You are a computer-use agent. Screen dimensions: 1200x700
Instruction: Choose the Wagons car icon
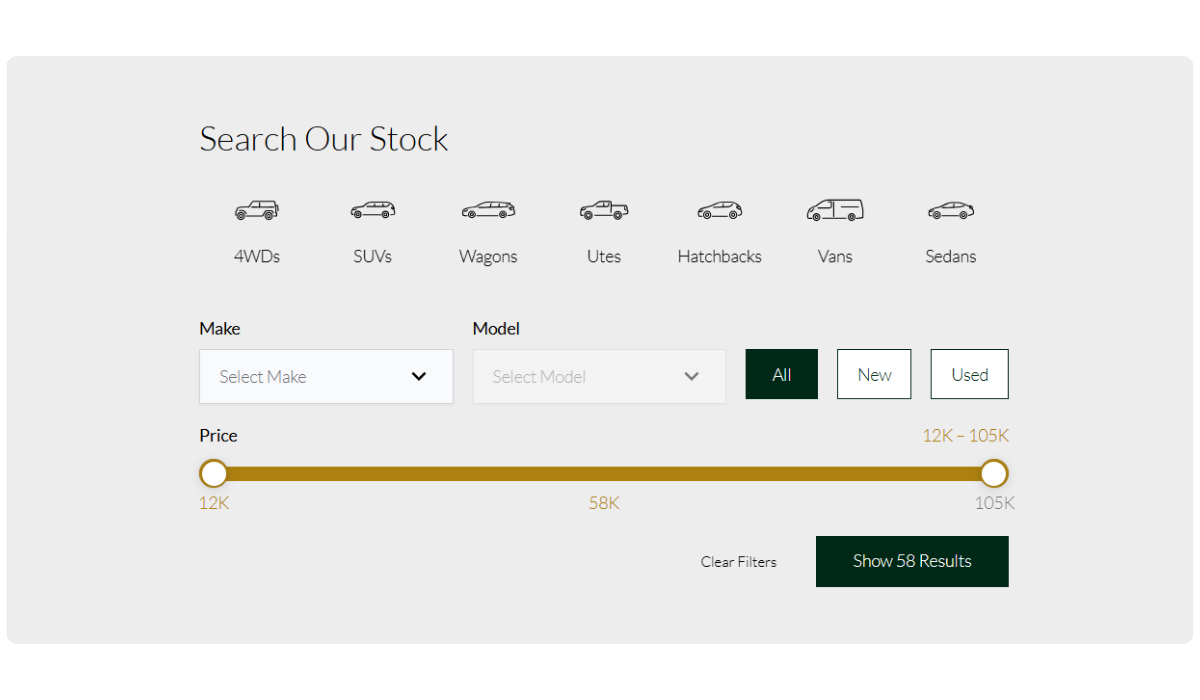pos(488,211)
